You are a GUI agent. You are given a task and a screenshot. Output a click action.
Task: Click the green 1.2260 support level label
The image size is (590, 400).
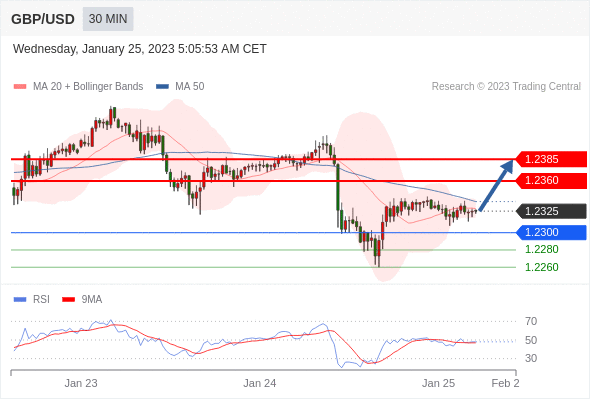(541, 267)
